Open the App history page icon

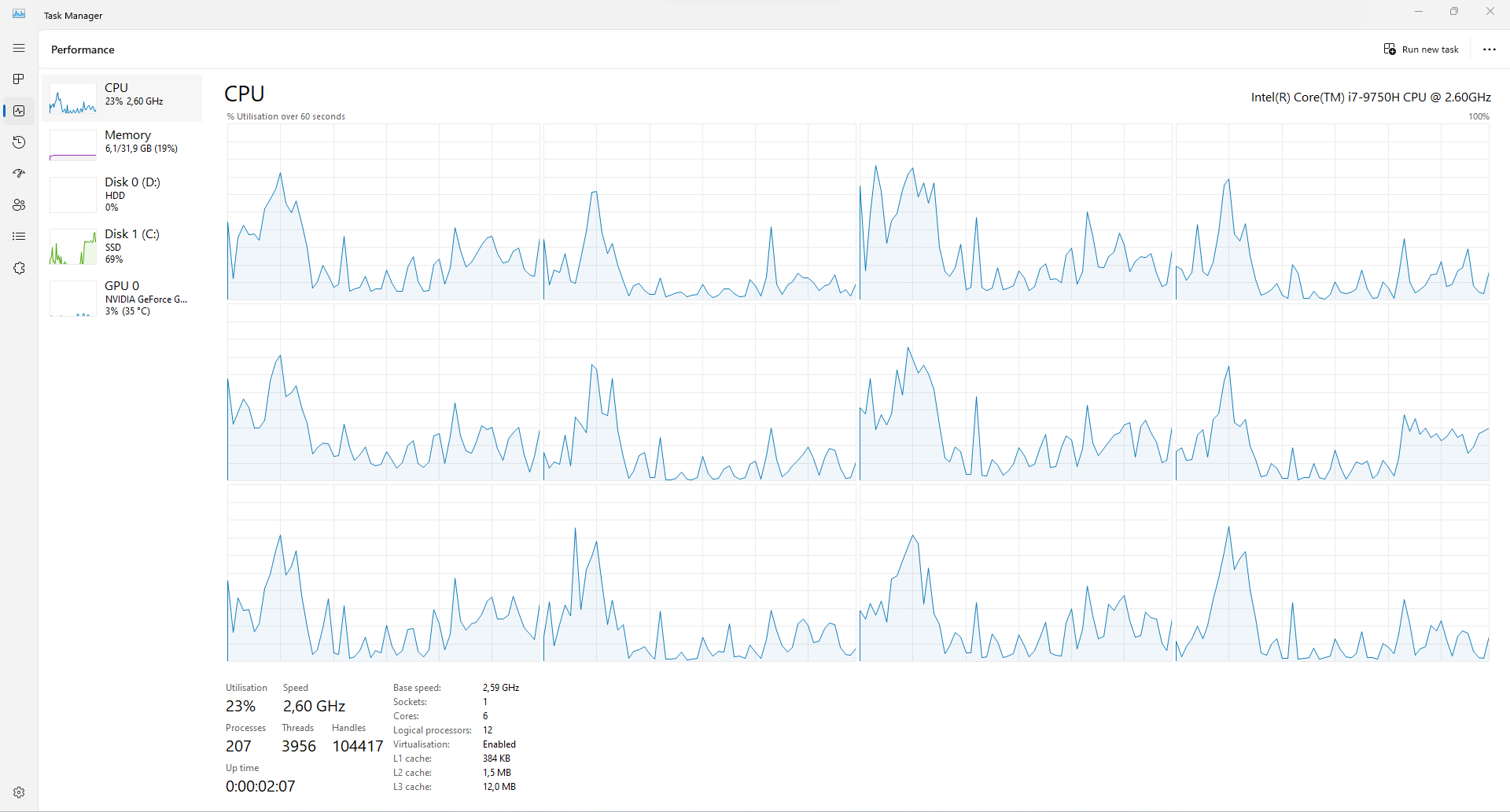pyautogui.click(x=19, y=142)
